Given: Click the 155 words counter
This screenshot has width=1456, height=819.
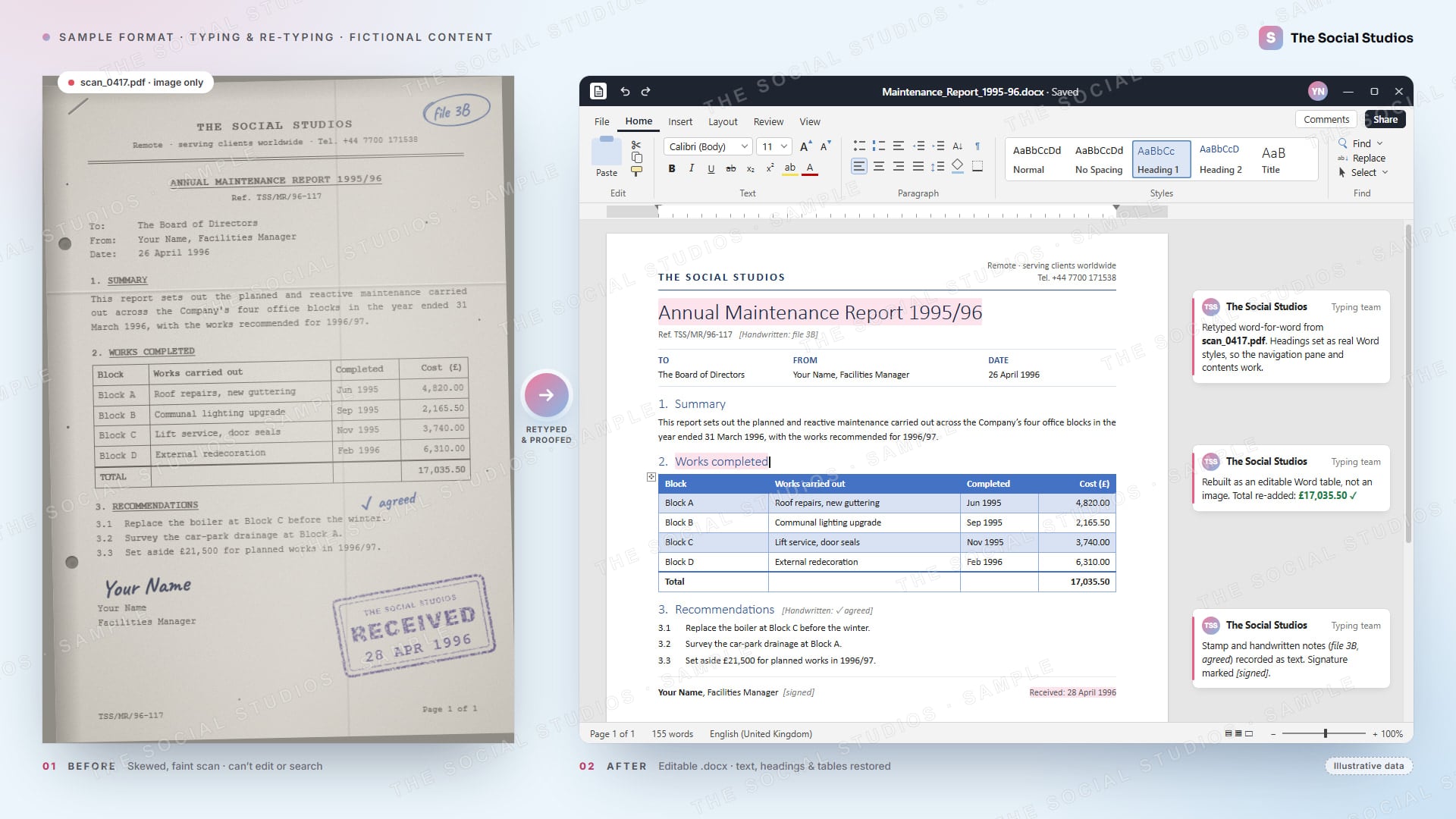Looking at the screenshot, I should (x=673, y=733).
